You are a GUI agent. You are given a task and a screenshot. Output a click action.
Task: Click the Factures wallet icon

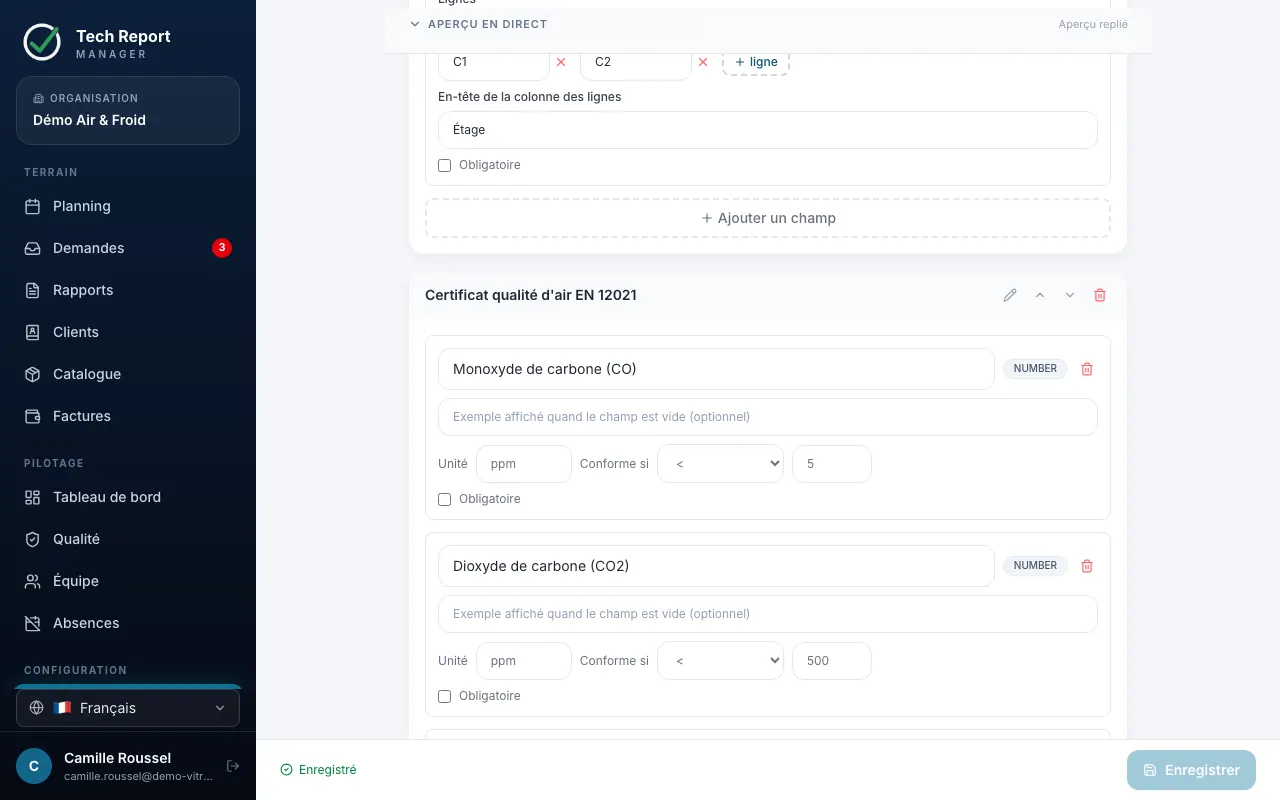point(33,416)
